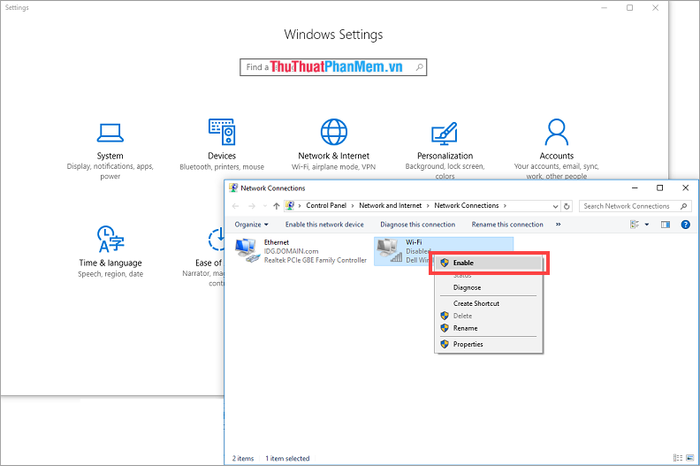Go up one level with the Up arrow
The image size is (700, 466).
pyautogui.click(x=276, y=206)
